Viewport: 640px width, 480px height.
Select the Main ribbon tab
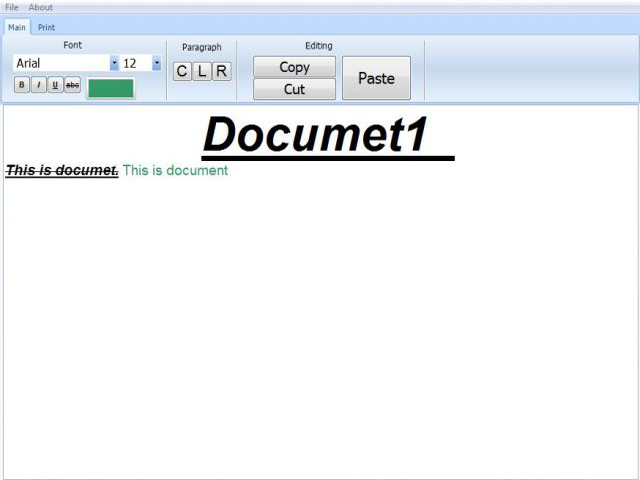(17, 27)
